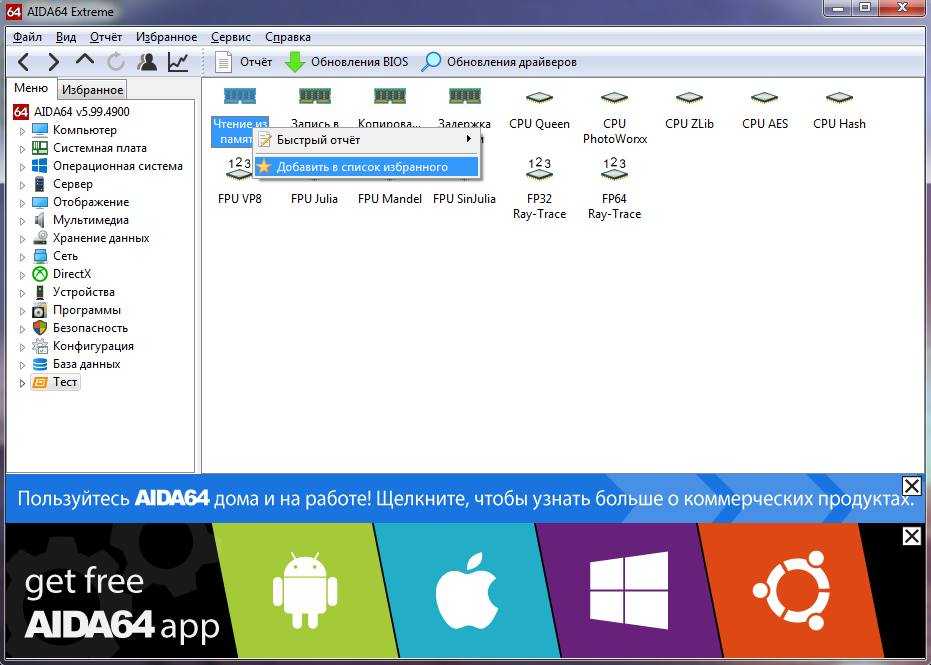The width and height of the screenshot is (931, 665).
Task: Click the back navigation arrow in toolbar
Action: point(24,62)
